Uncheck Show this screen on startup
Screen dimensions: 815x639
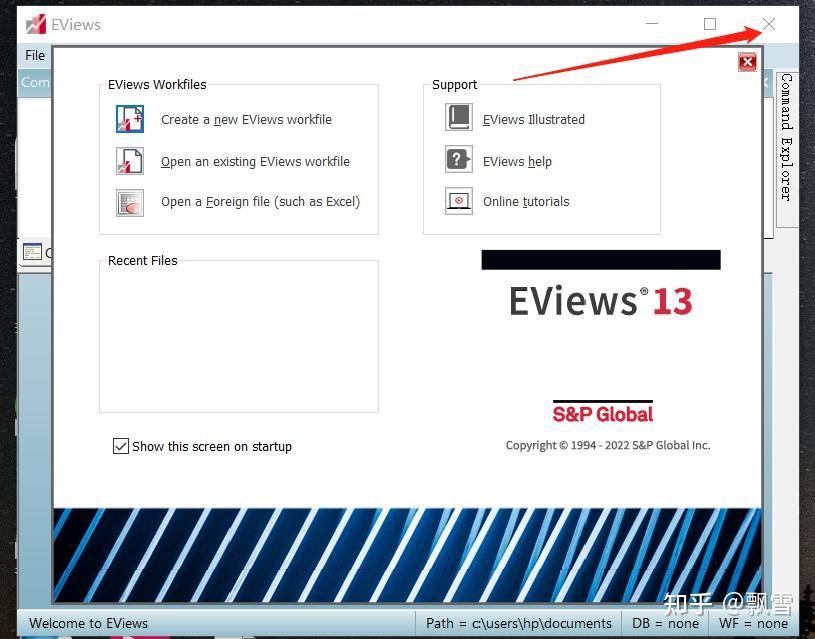[x=121, y=446]
